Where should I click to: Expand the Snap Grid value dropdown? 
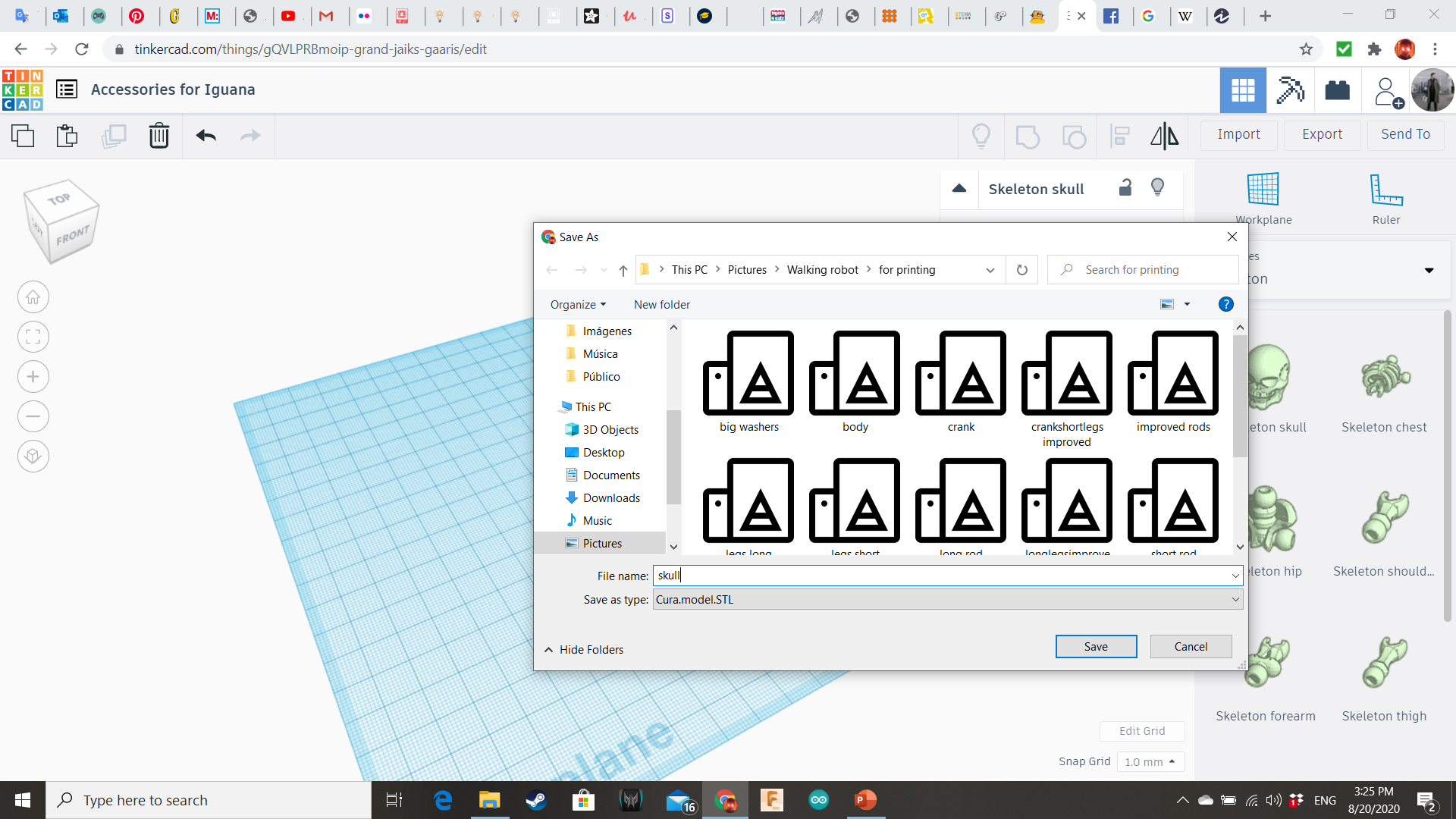pos(1150,761)
